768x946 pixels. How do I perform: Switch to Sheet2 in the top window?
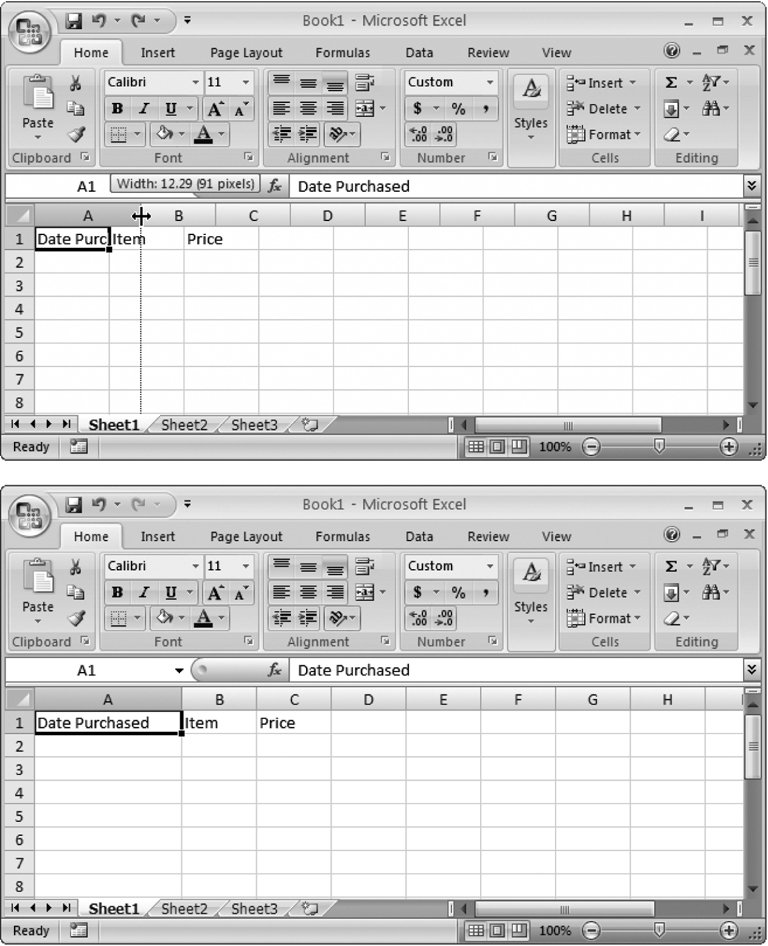click(184, 425)
